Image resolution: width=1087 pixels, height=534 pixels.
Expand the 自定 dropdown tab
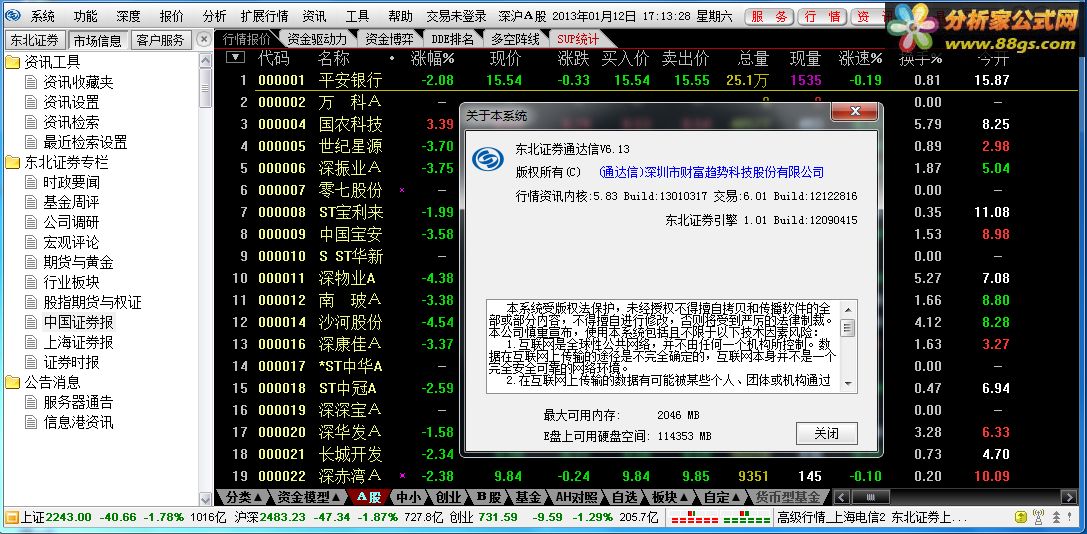(x=723, y=497)
